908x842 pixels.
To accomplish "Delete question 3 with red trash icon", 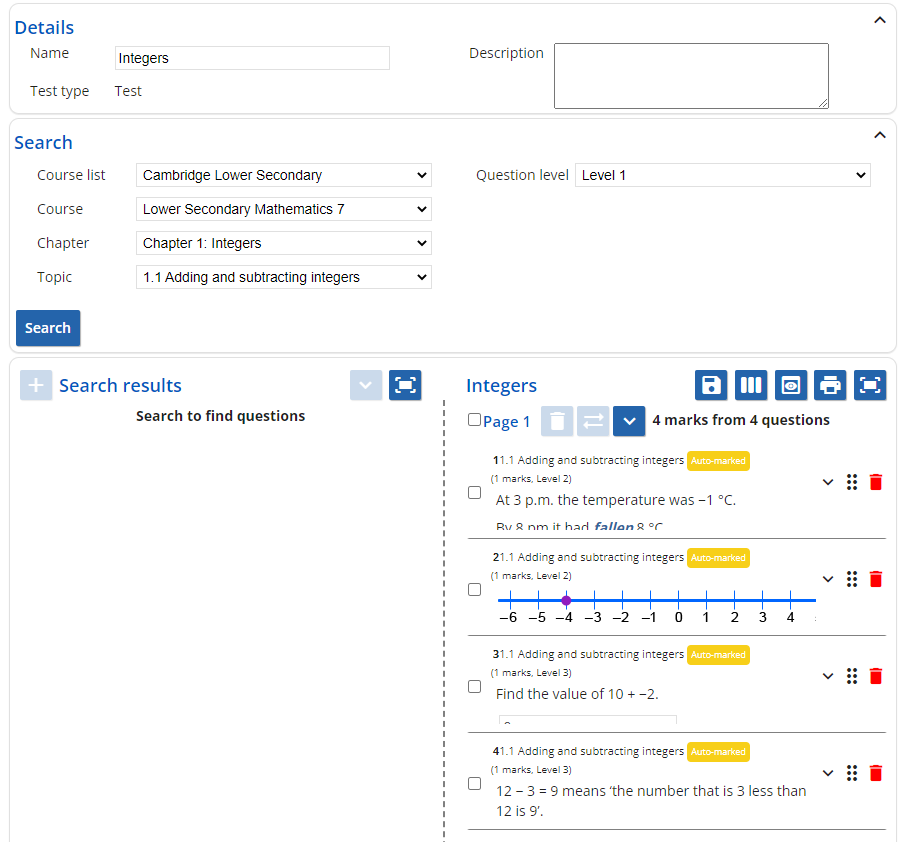I will click(x=876, y=676).
